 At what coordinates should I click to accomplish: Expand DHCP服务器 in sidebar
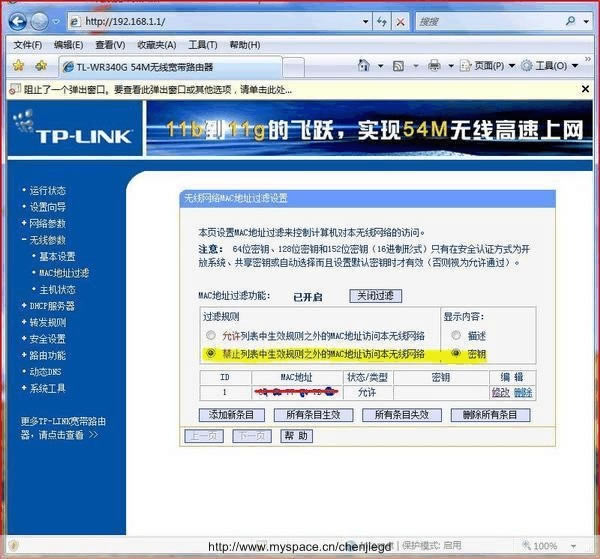point(52,306)
